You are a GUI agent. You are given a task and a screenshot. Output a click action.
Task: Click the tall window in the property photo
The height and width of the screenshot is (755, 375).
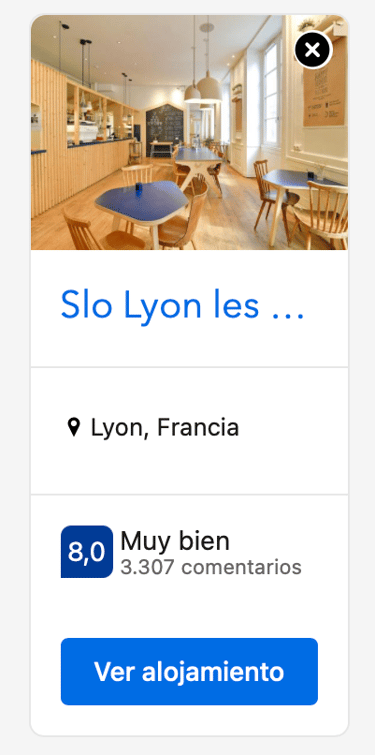pos(272,91)
